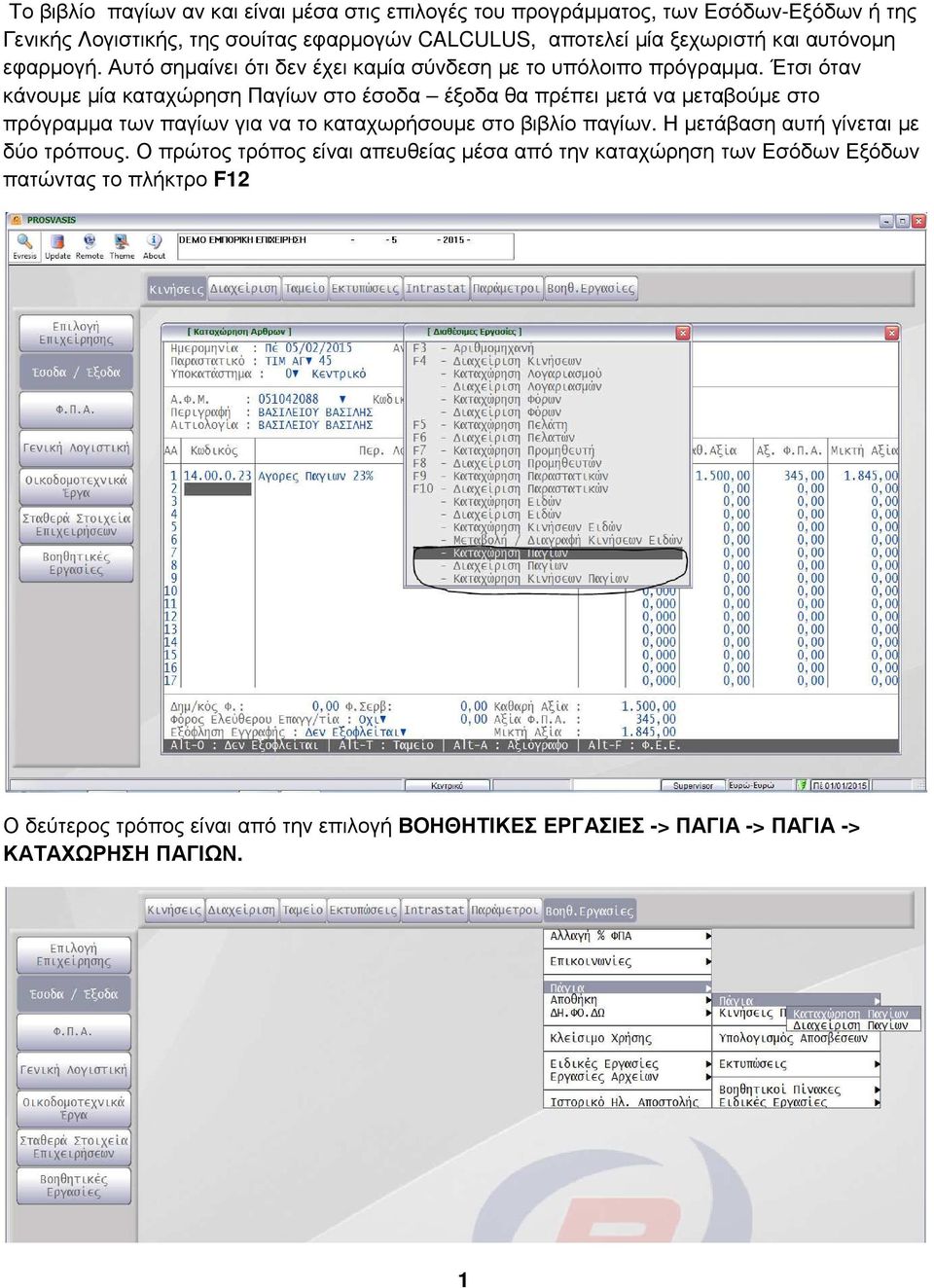This screenshot has height=1288, width=934.
Task: Select Διαχείριση tab in the first screenshot
Action: [x=244, y=289]
